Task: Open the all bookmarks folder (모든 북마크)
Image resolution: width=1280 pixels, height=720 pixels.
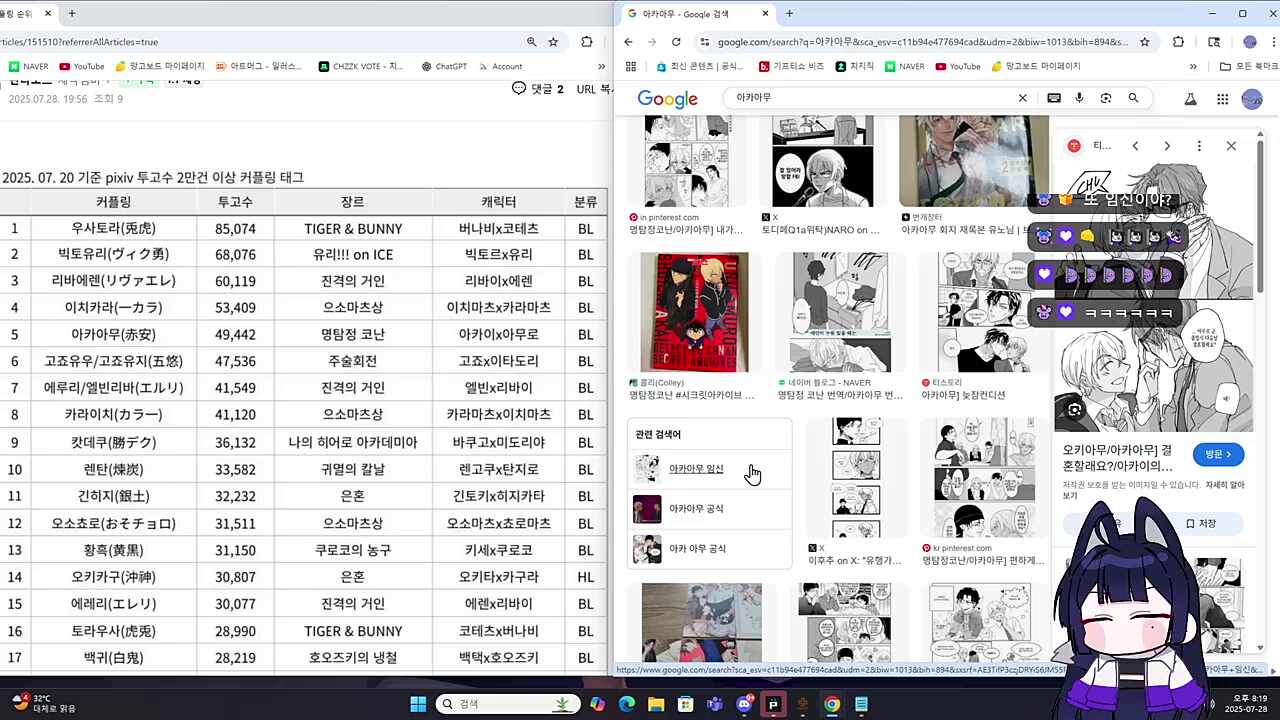Action: (1249, 66)
